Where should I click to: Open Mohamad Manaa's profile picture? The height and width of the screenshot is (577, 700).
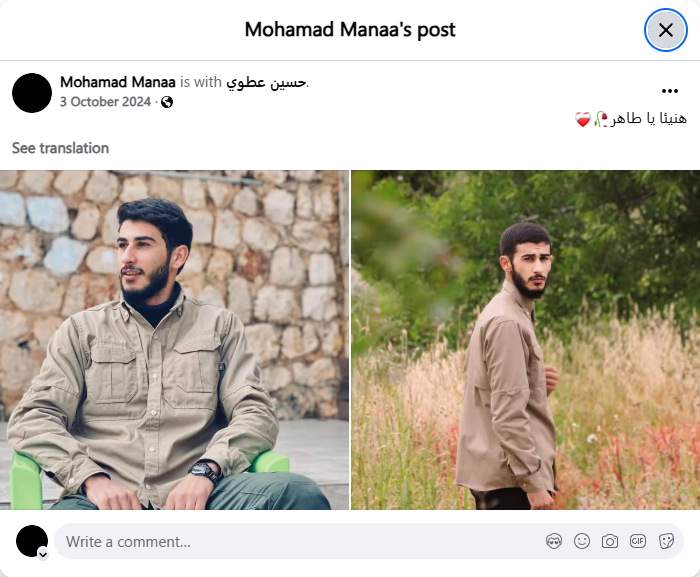pyautogui.click(x=32, y=93)
